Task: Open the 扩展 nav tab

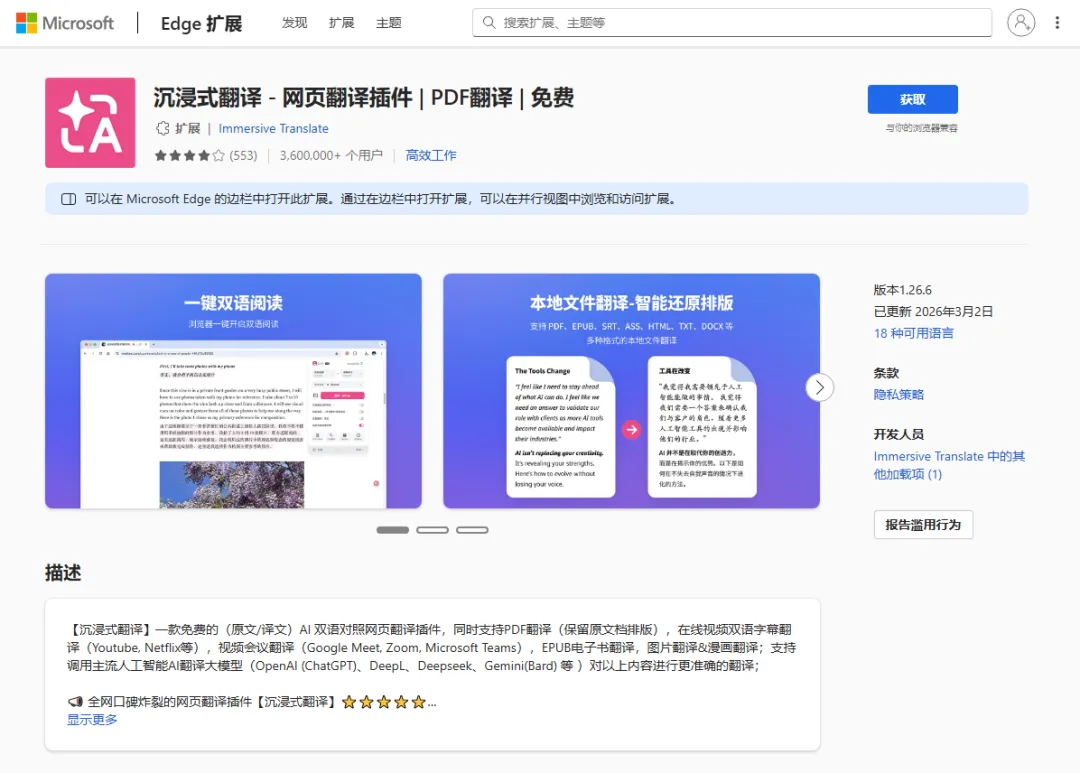Action: (x=341, y=23)
